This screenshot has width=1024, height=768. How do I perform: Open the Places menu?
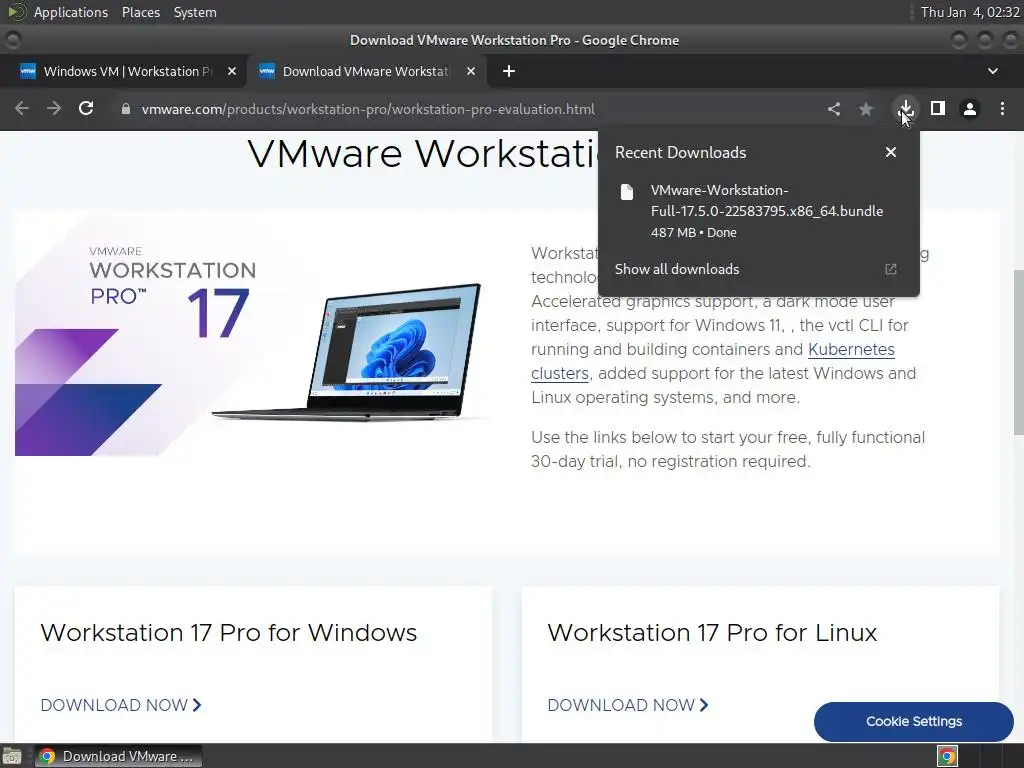(140, 12)
